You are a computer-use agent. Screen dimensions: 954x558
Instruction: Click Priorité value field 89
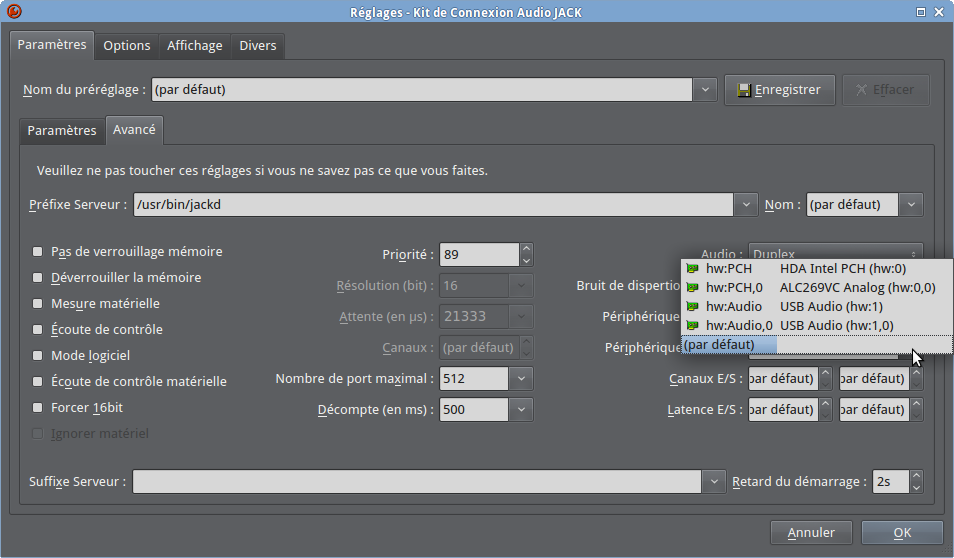479,254
